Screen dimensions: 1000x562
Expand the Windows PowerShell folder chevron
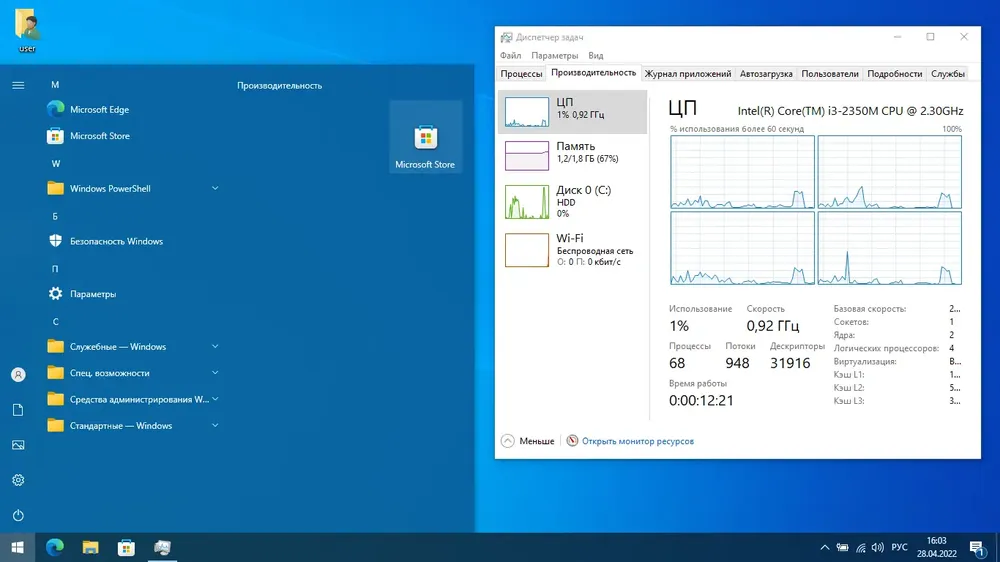pyautogui.click(x=215, y=188)
